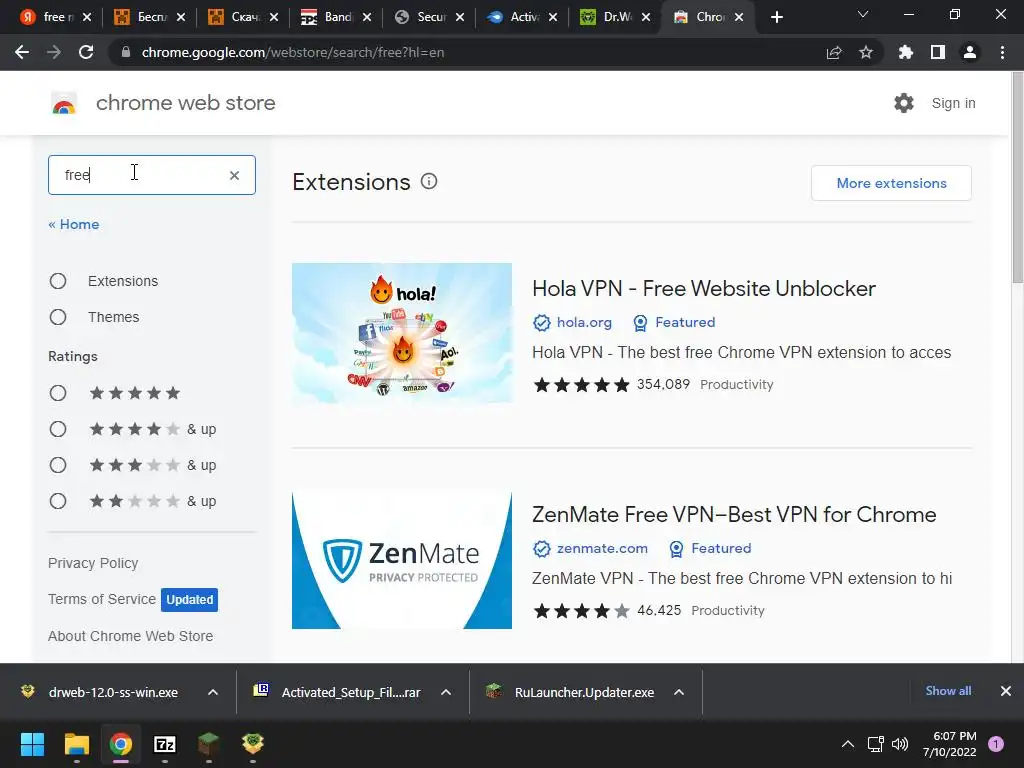Bookmark this page with the star icon
Screen dimensions: 1024x768
(866, 52)
